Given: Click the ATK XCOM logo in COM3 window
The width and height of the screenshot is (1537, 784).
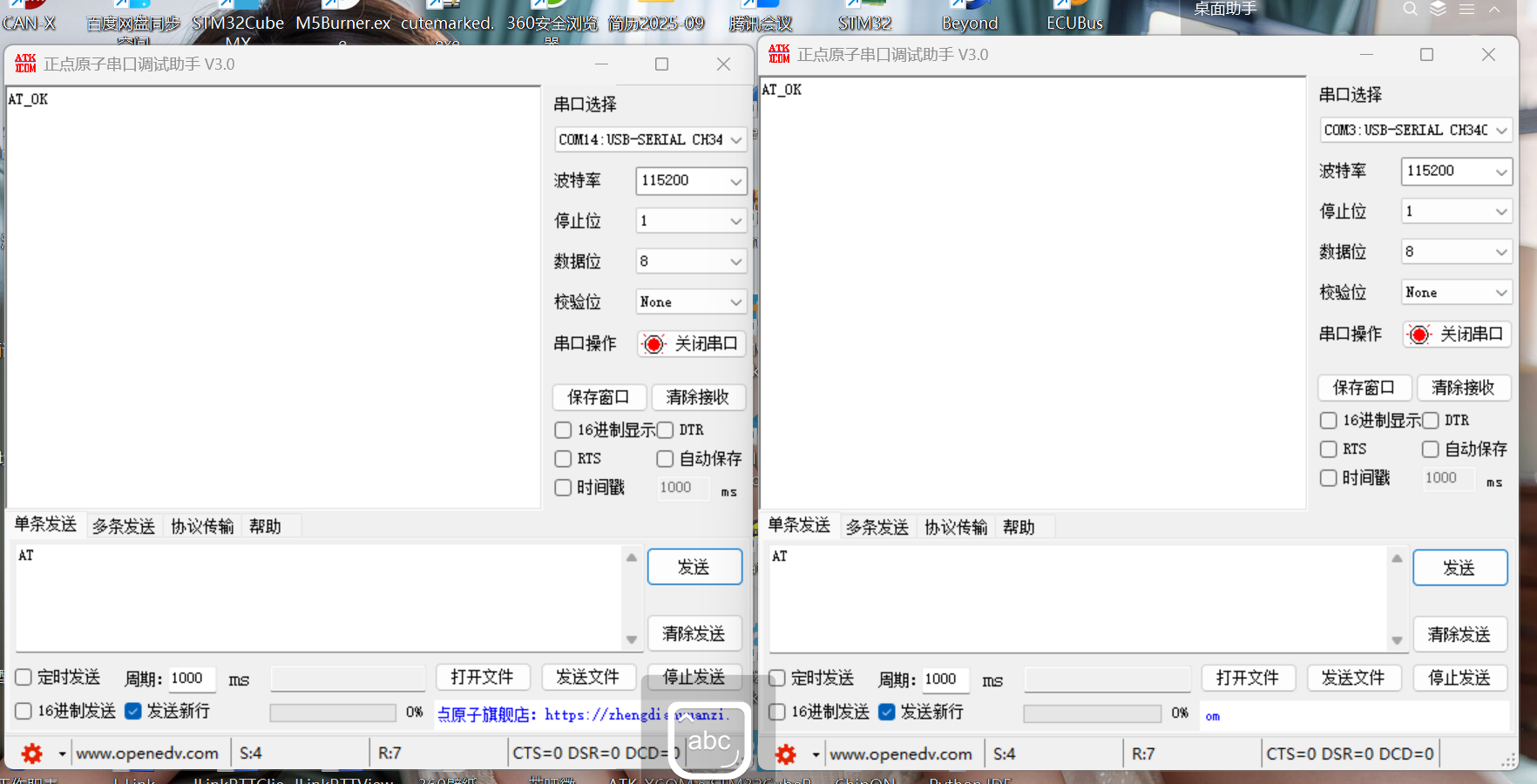Looking at the screenshot, I should (x=779, y=54).
